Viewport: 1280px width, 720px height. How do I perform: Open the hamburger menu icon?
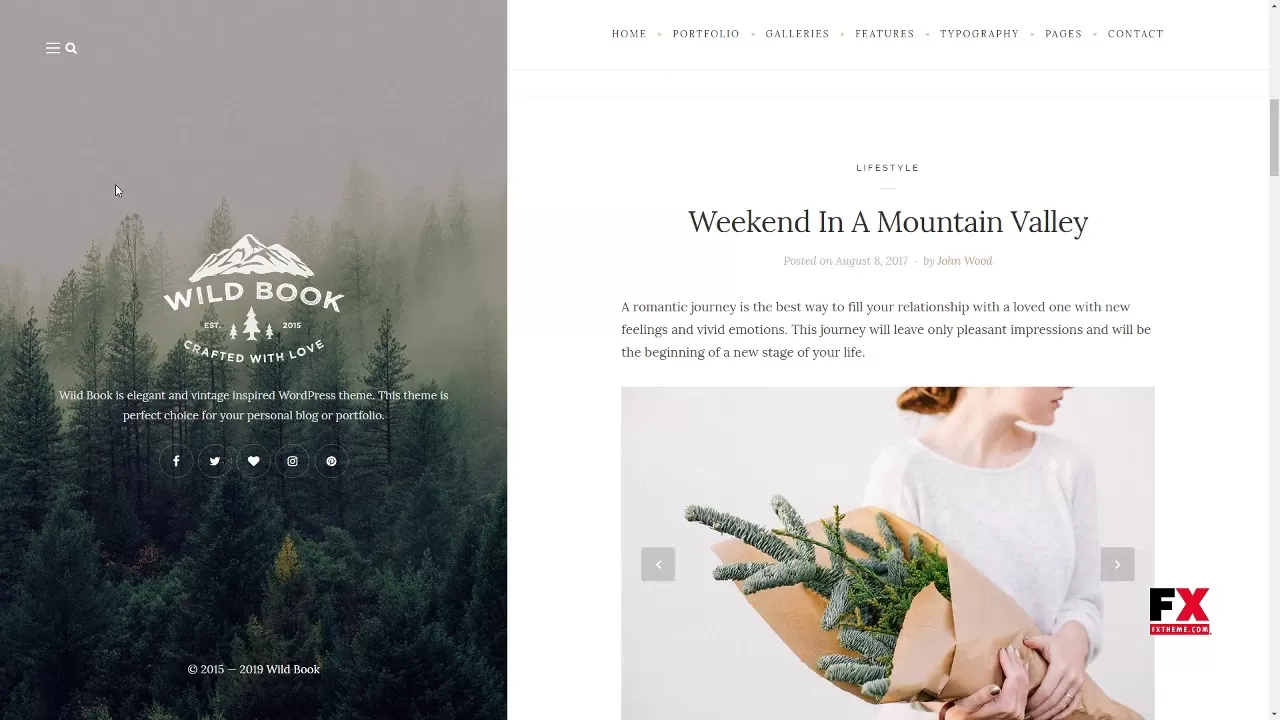[x=52, y=48]
